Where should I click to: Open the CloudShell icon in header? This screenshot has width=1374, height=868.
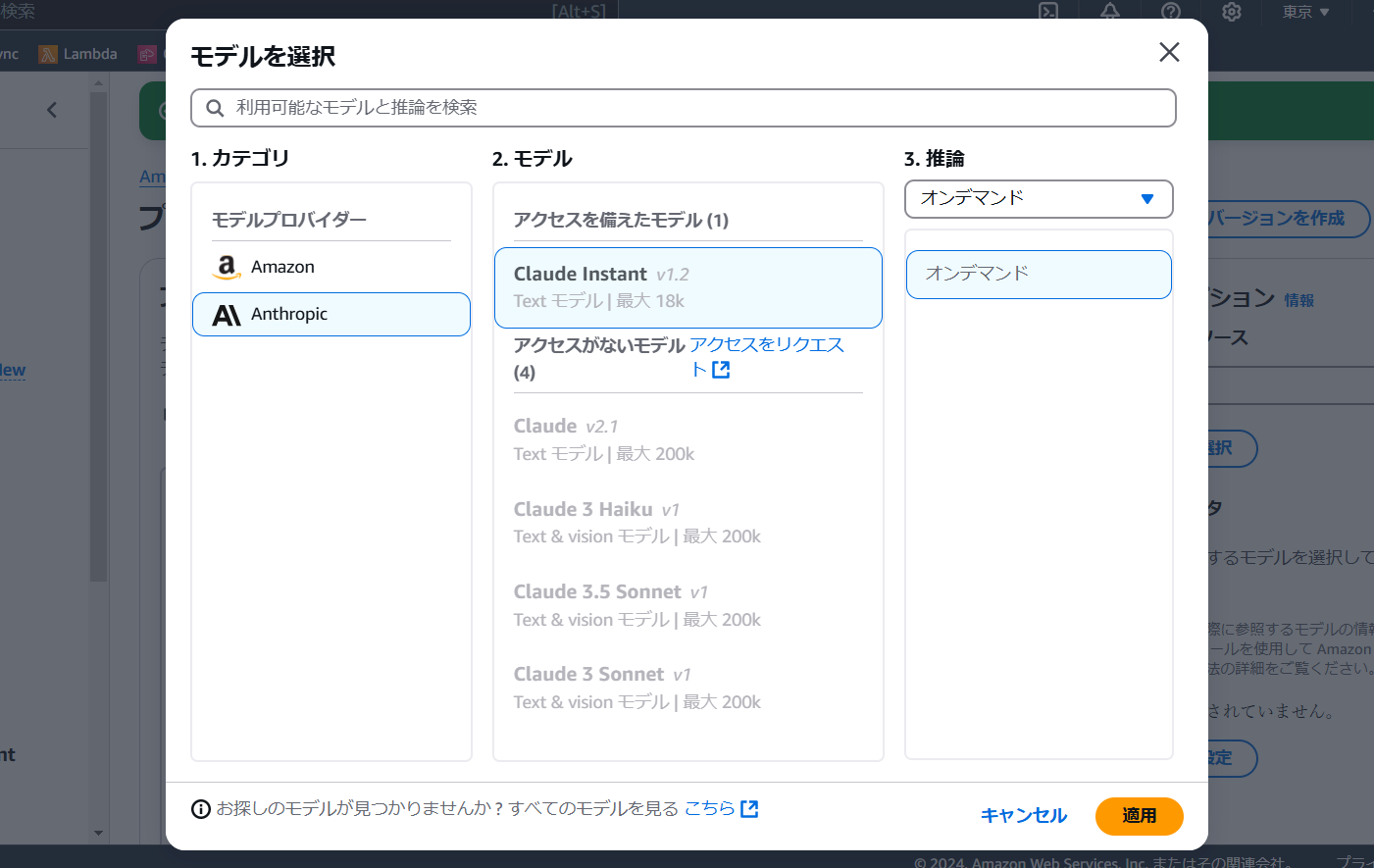tap(1048, 12)
